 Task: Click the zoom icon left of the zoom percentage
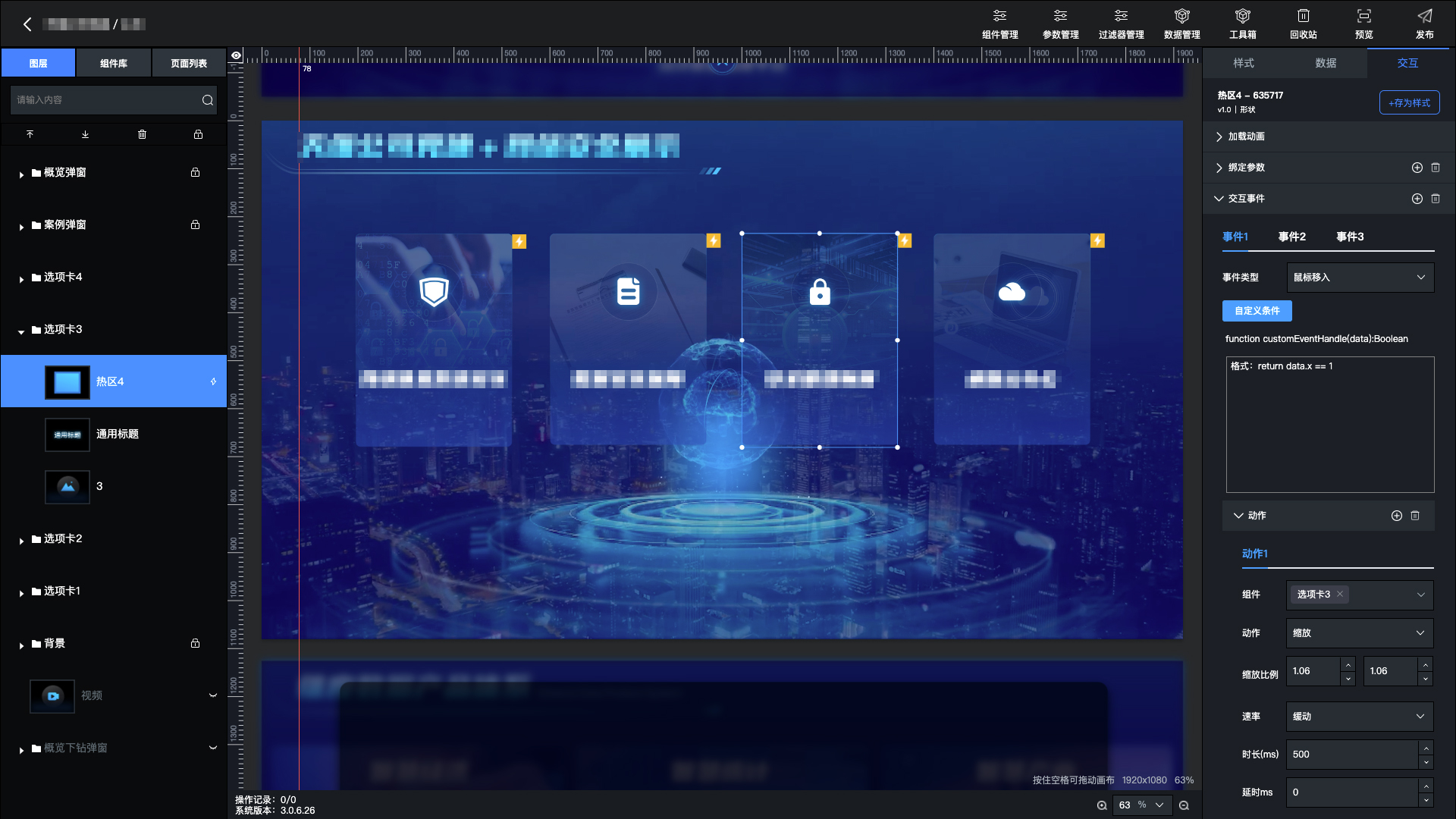tap(1102, 805)
